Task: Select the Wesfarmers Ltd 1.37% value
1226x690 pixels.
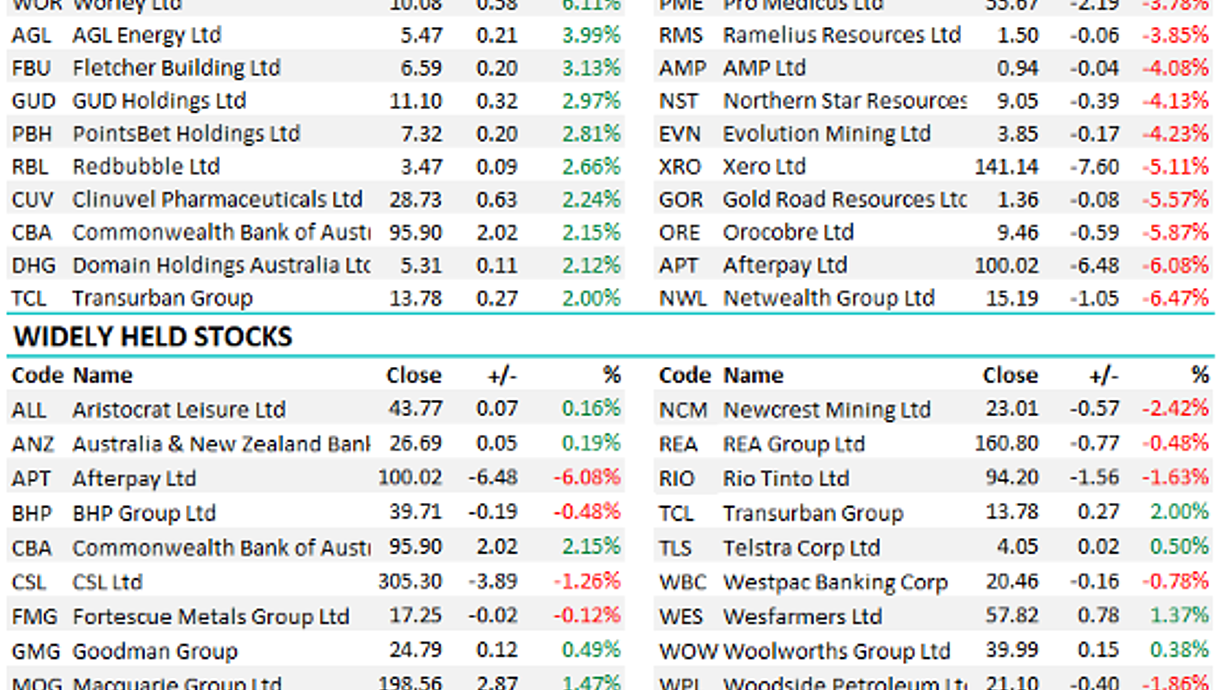Action: pos(1179,616)
